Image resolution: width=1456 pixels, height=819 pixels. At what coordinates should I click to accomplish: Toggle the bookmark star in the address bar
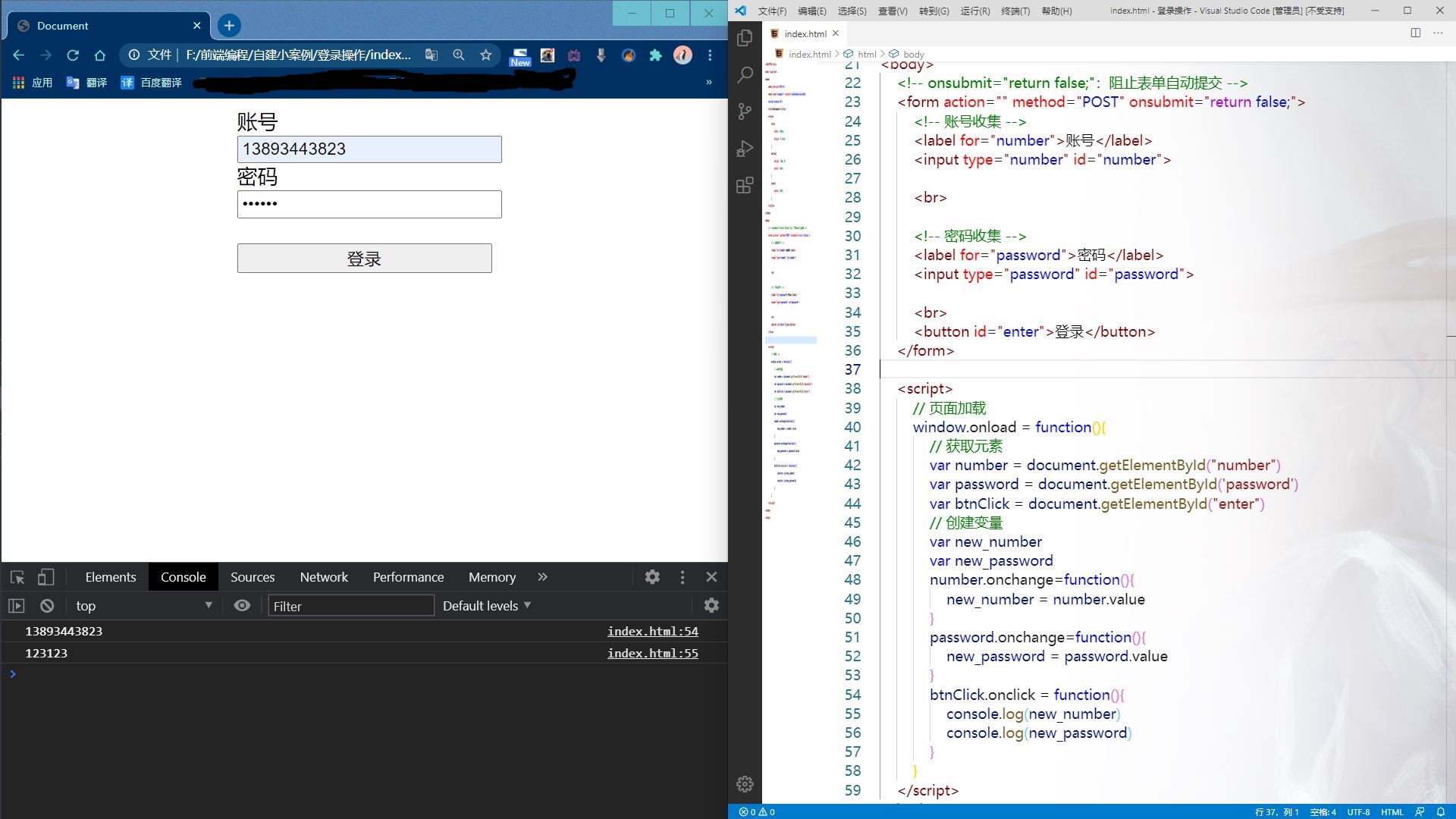coord(486,55)
